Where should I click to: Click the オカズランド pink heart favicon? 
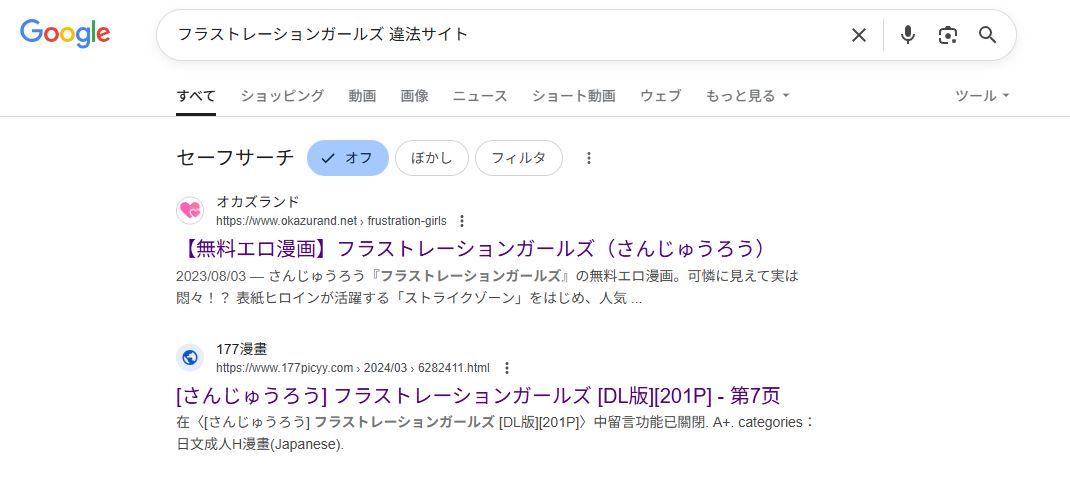pyautogui.click(x=190, y=210)
